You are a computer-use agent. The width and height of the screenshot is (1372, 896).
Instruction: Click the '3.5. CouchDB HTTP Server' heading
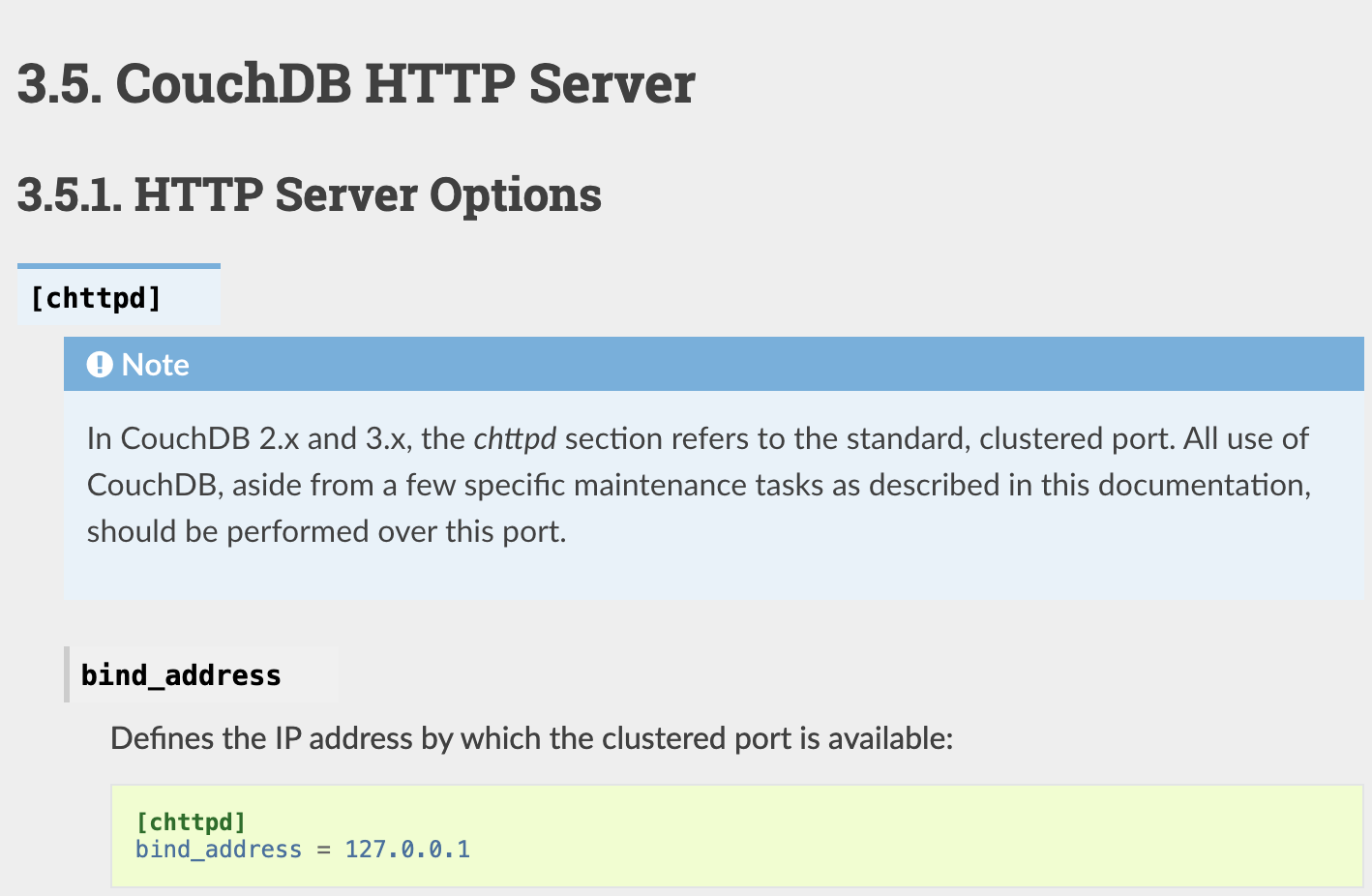pos(356,83)
